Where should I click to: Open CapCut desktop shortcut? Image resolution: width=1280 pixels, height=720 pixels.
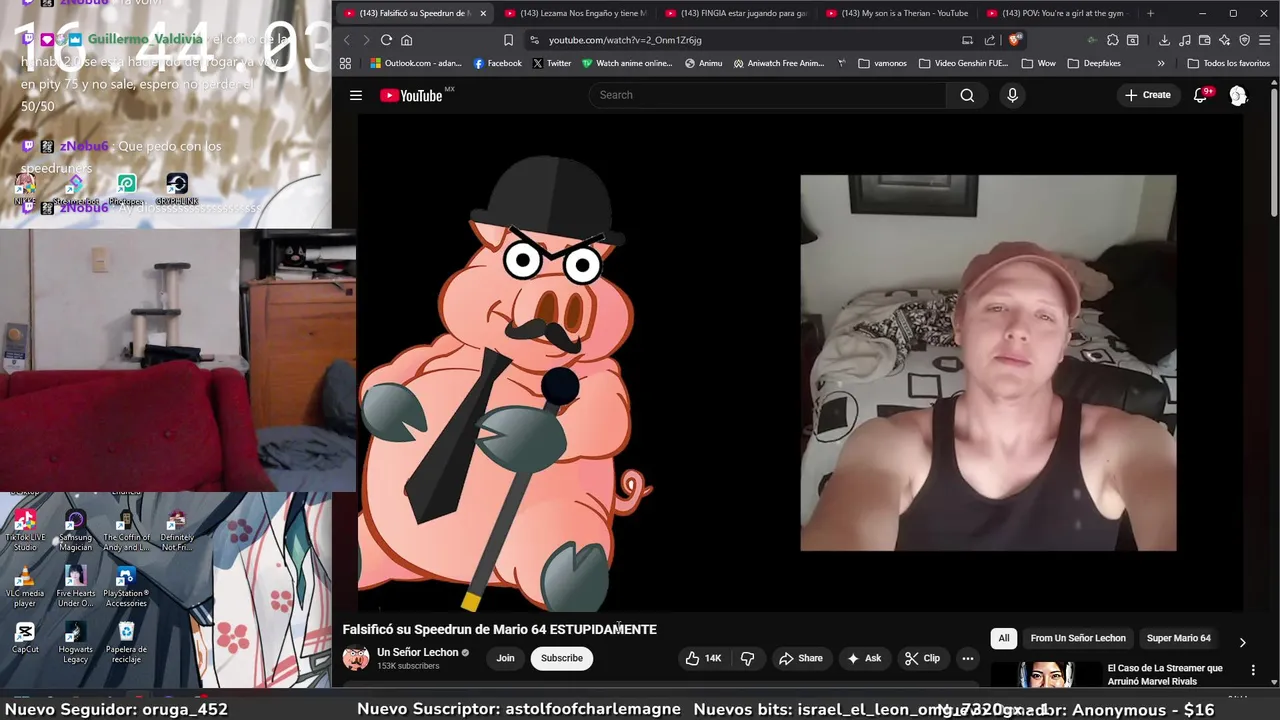[25, 637]
